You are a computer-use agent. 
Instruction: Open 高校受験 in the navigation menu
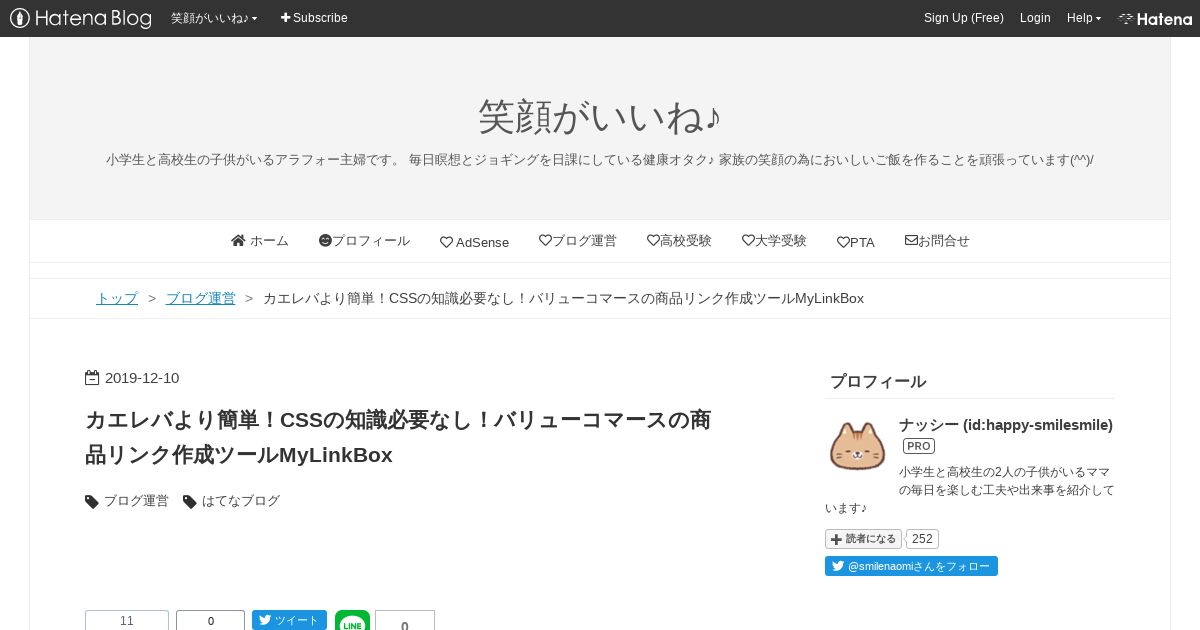pyautogui.click(x=679, y=241)
